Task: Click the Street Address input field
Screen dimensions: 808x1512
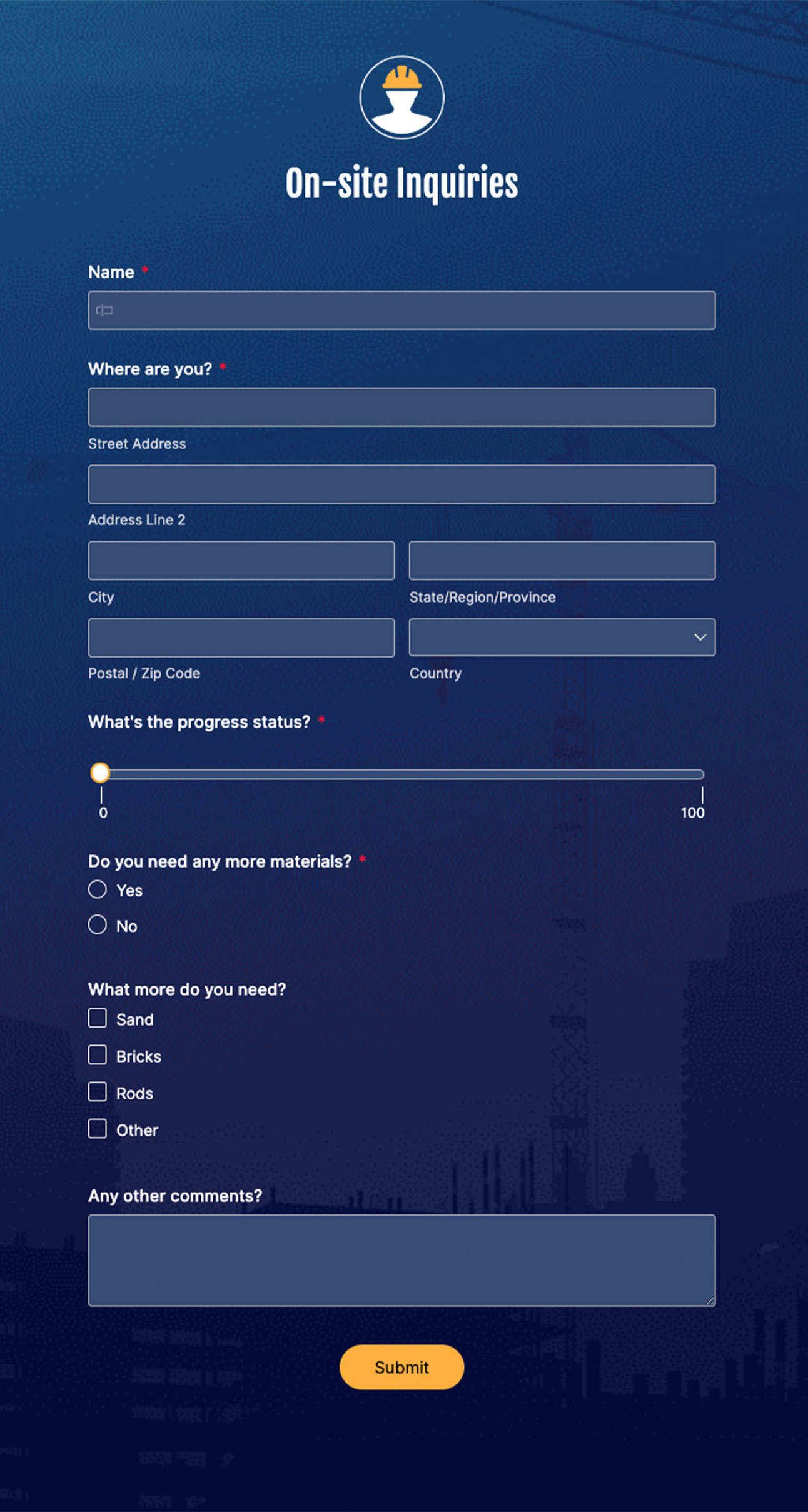Action: tap(401, 406)
